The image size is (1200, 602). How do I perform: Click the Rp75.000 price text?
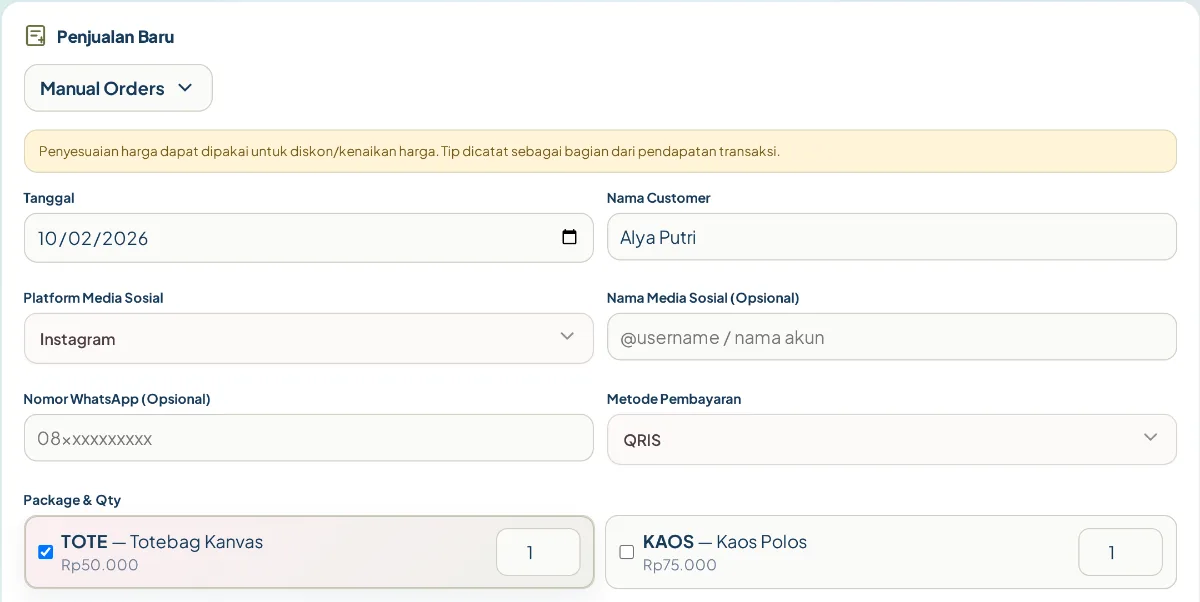click(x=680, y=565)
